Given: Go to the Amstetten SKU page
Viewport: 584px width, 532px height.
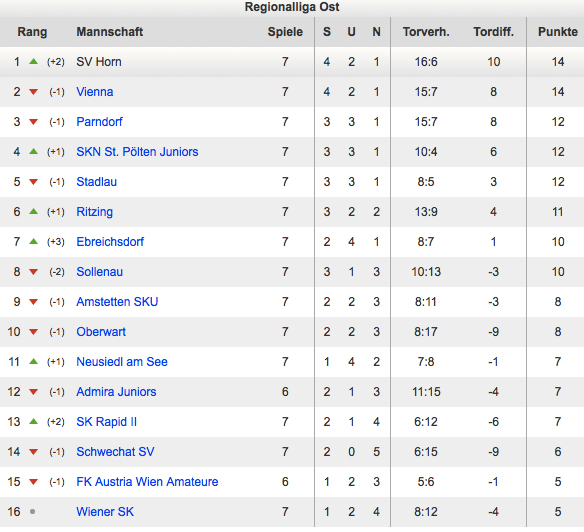Looking at the screenshot, I should tap(117, 302).
